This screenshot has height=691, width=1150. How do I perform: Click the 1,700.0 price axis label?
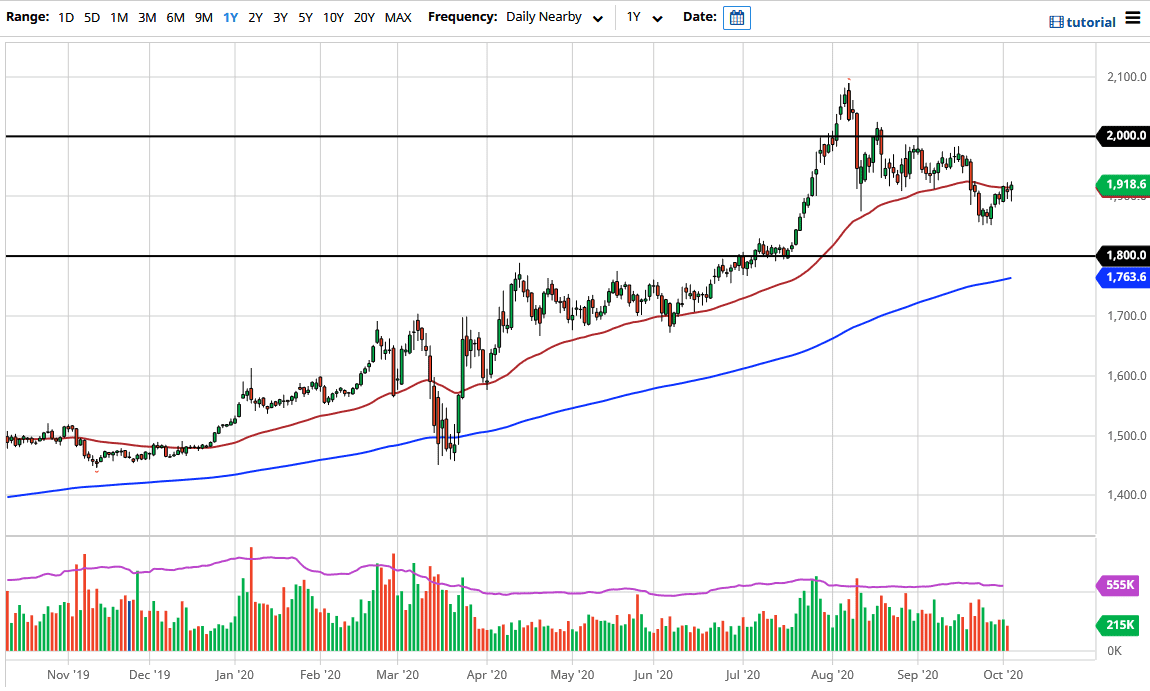1127,316
